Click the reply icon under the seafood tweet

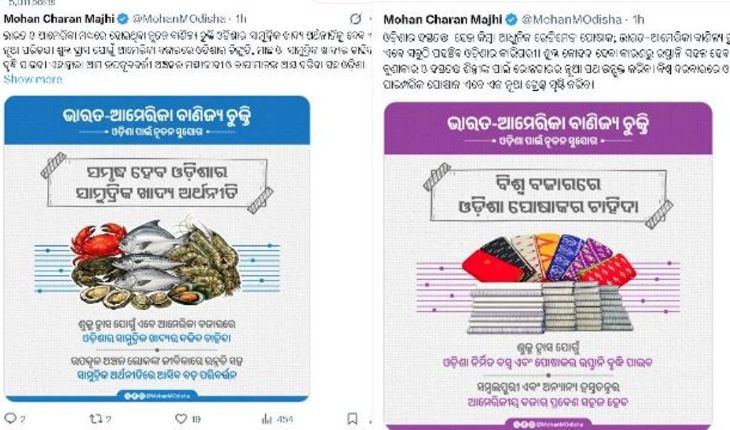tap(10, 418)
